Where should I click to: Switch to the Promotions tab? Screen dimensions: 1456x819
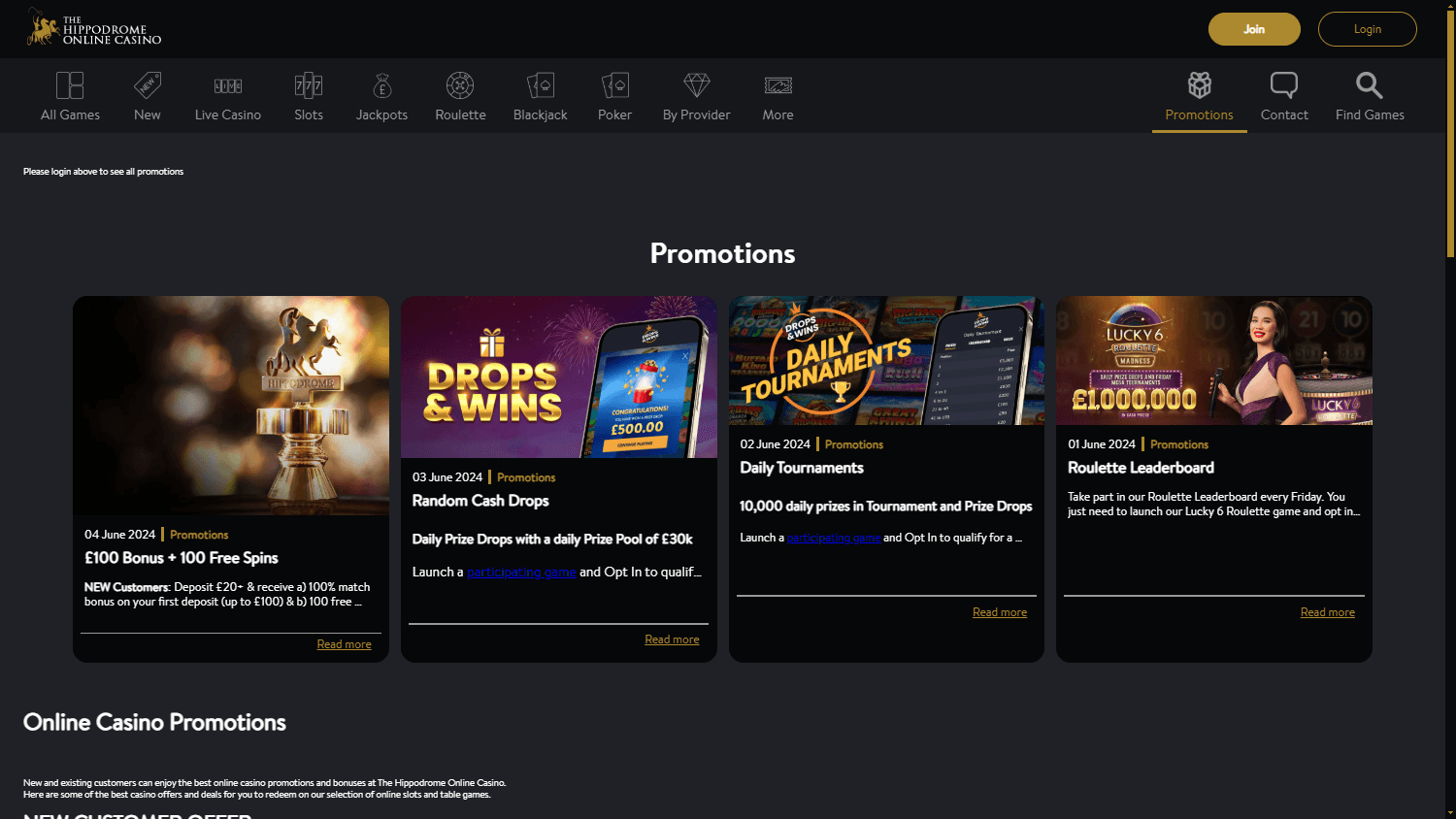(x=1199, y=95)
